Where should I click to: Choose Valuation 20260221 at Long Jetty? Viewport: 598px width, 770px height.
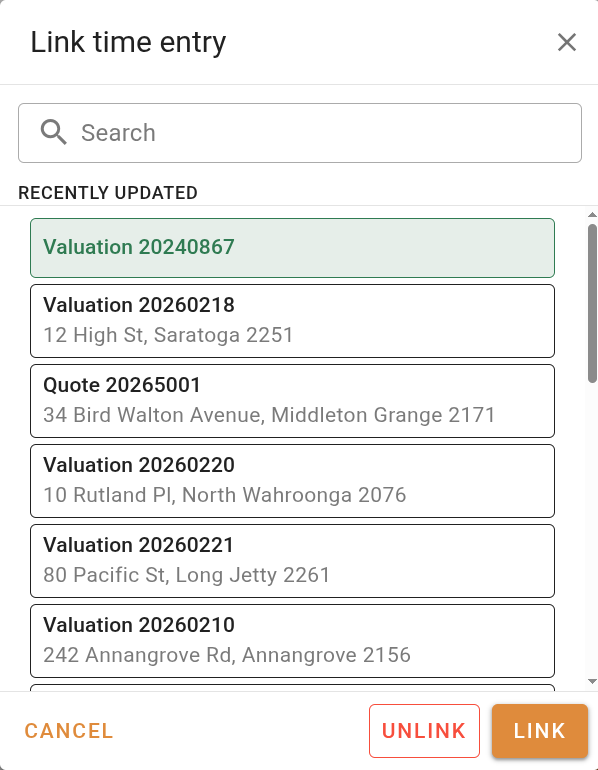coord(292,561)
